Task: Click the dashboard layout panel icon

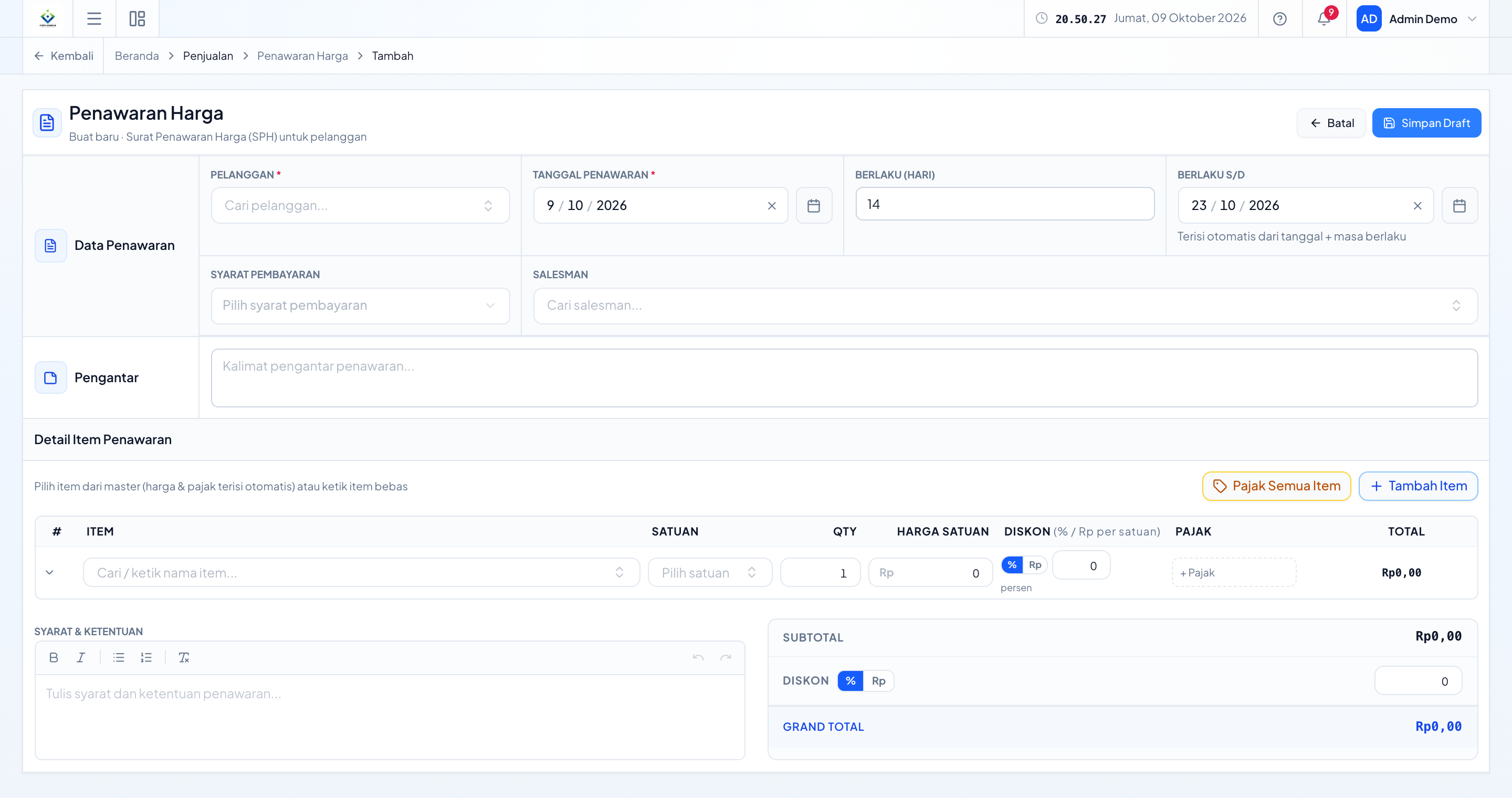Action: (138, 19)
